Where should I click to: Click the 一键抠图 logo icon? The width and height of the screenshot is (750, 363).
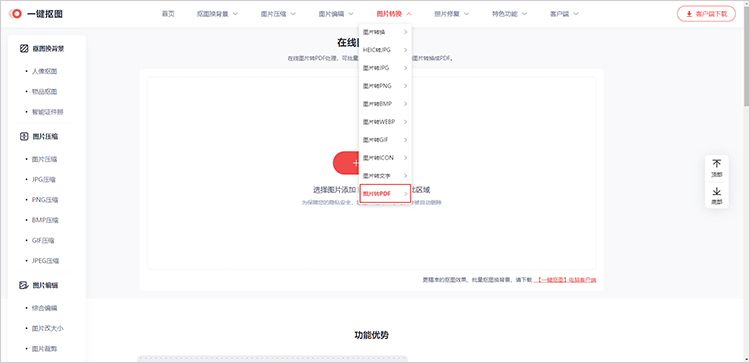[x=15, y=14]
